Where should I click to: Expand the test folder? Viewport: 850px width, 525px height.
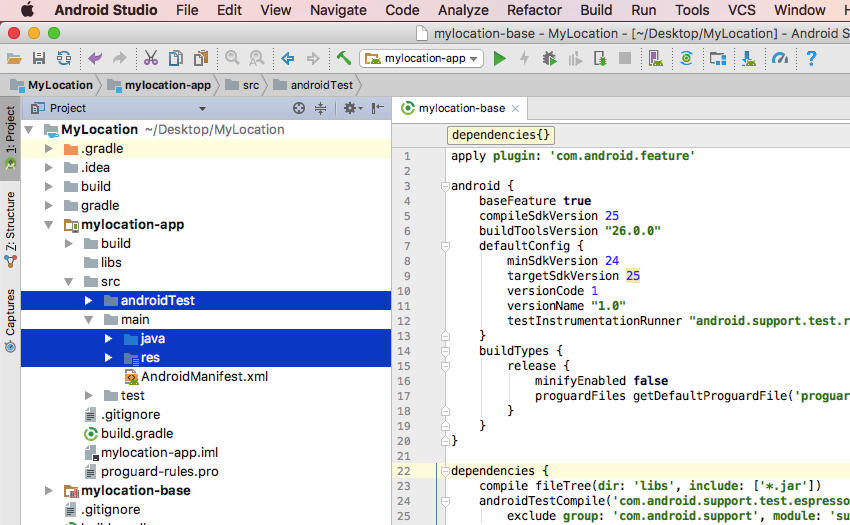[x=88, y=395]
